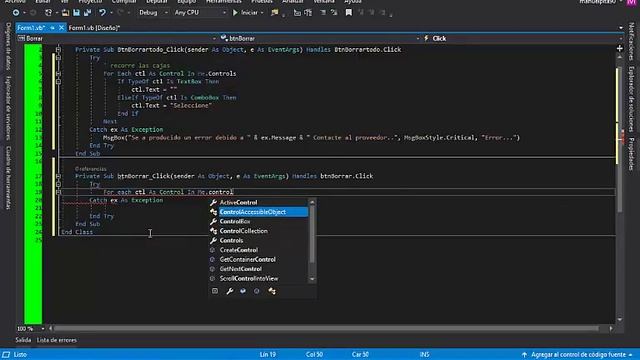Open the document tabs overflow dropdown
The width and height of the screenshot is (640, 360).
[x=621, y=28]
